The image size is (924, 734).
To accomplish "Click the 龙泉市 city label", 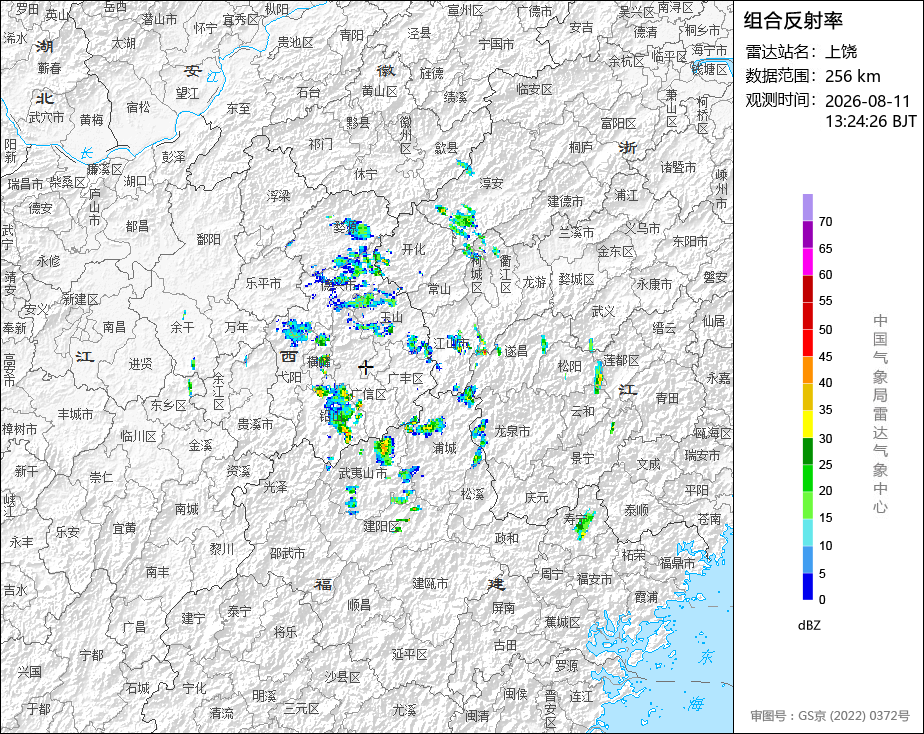I will click(x=512, y=431).
